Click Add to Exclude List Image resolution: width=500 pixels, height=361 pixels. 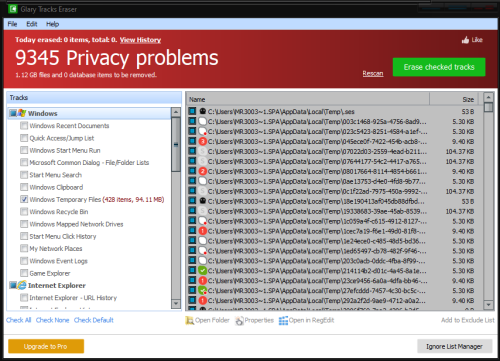tap(468, 320)
